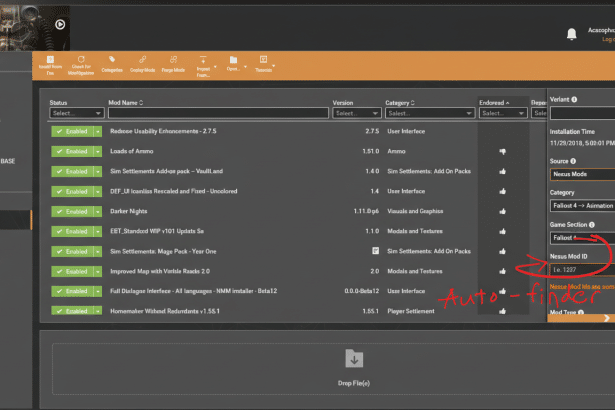615x410 pixels.
Task: Toggle Enabled for Redone Usability Enhancements
Action: click(72, 131)
